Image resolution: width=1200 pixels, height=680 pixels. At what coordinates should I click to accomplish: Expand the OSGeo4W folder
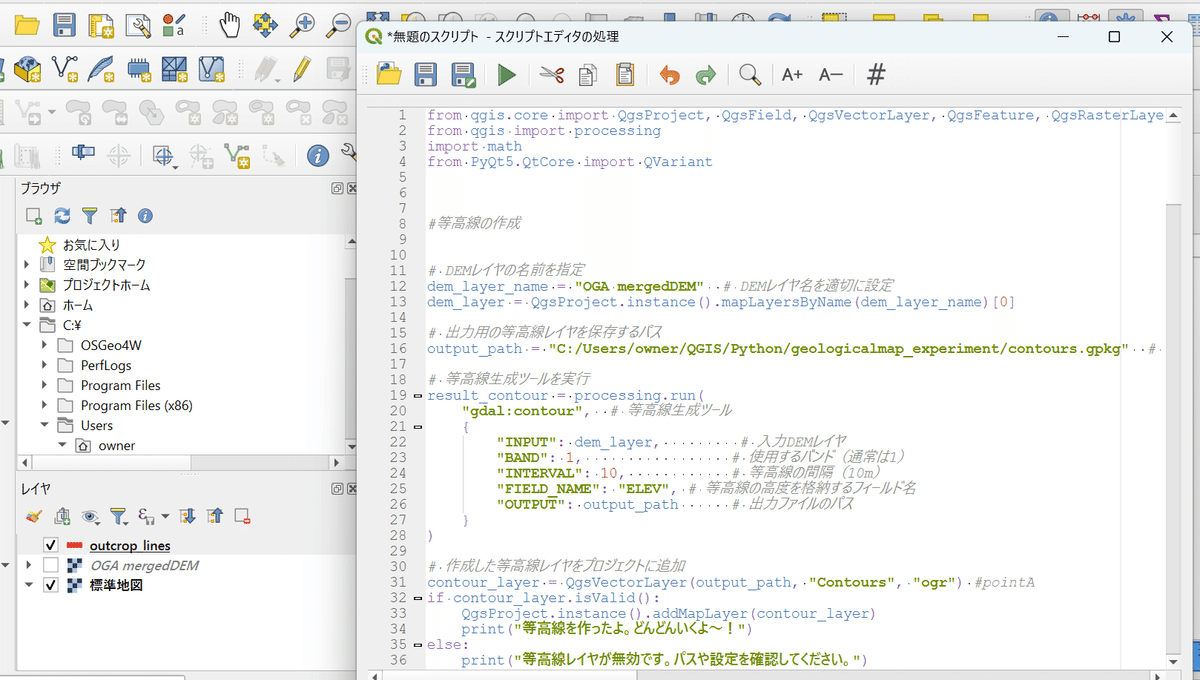click(44, 345)
